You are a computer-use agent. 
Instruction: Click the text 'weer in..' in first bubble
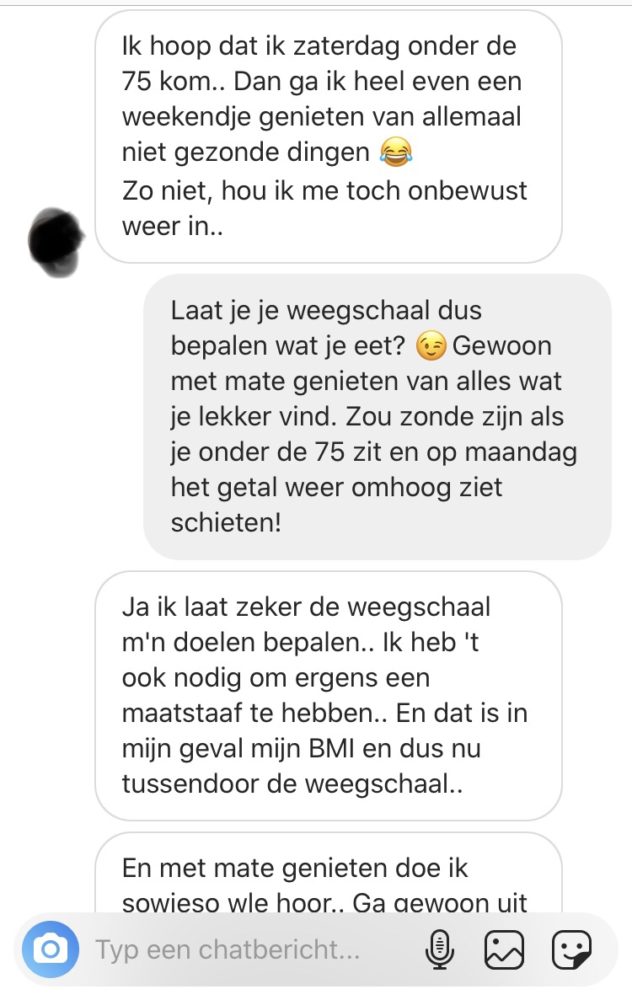point(173,226)
